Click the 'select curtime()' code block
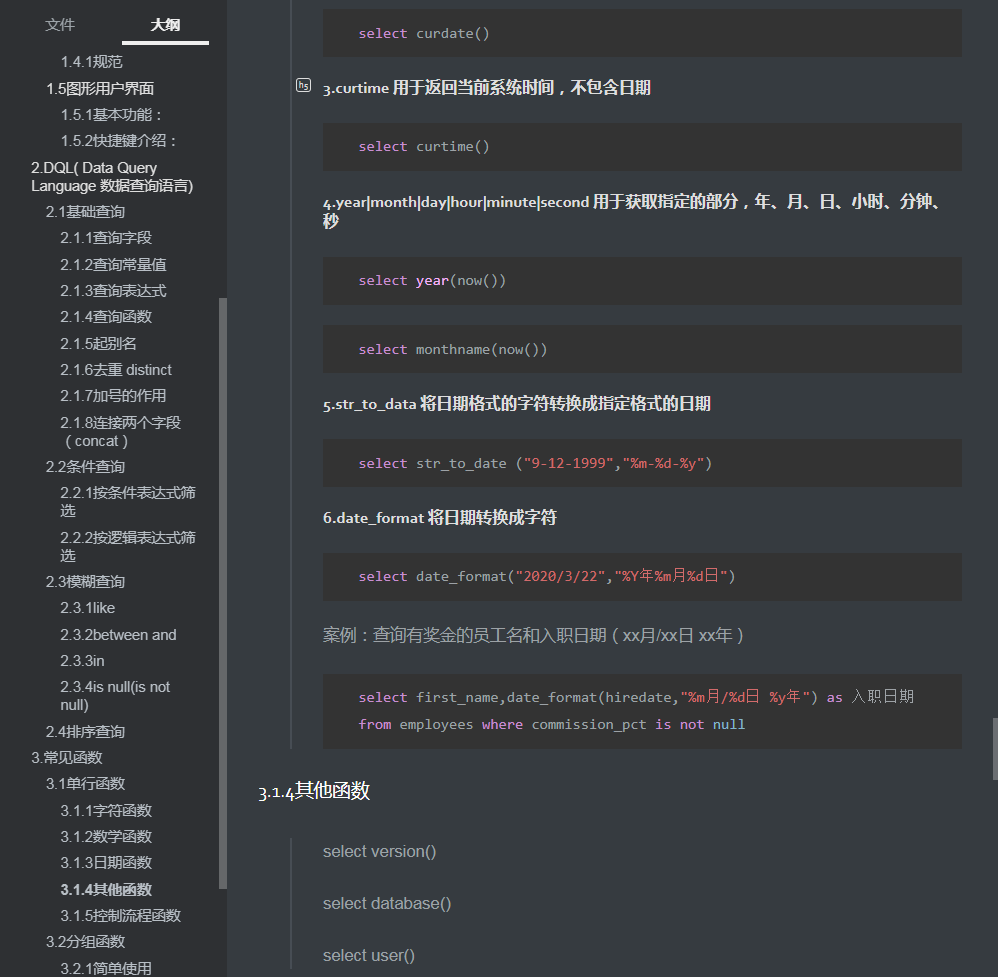This screenshot has height=977, width=998. pos(642,146)
